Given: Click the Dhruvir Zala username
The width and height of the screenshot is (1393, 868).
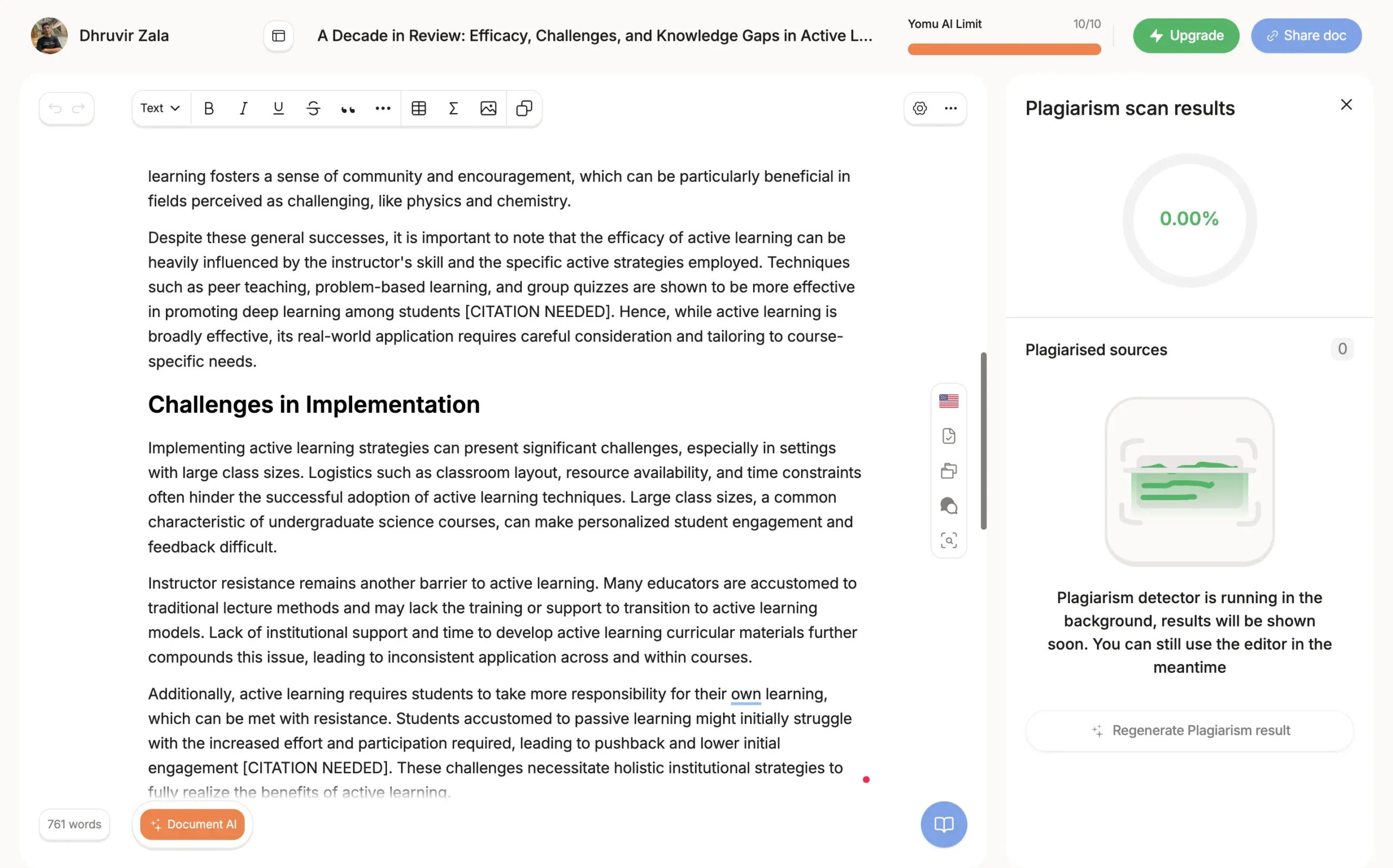Looking at the screenshot, I should pyautogui.click(x=124, y=35).
